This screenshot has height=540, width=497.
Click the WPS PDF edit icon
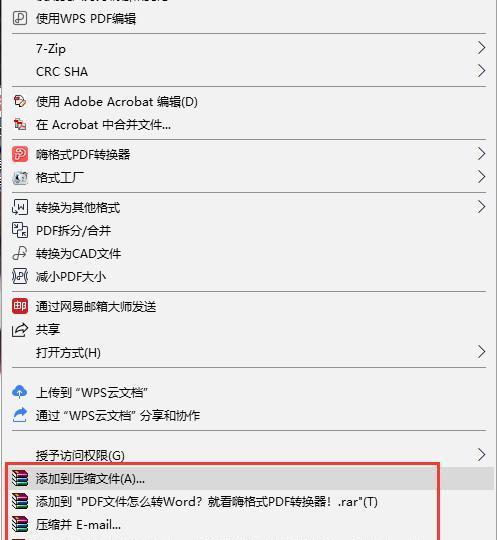20,18
